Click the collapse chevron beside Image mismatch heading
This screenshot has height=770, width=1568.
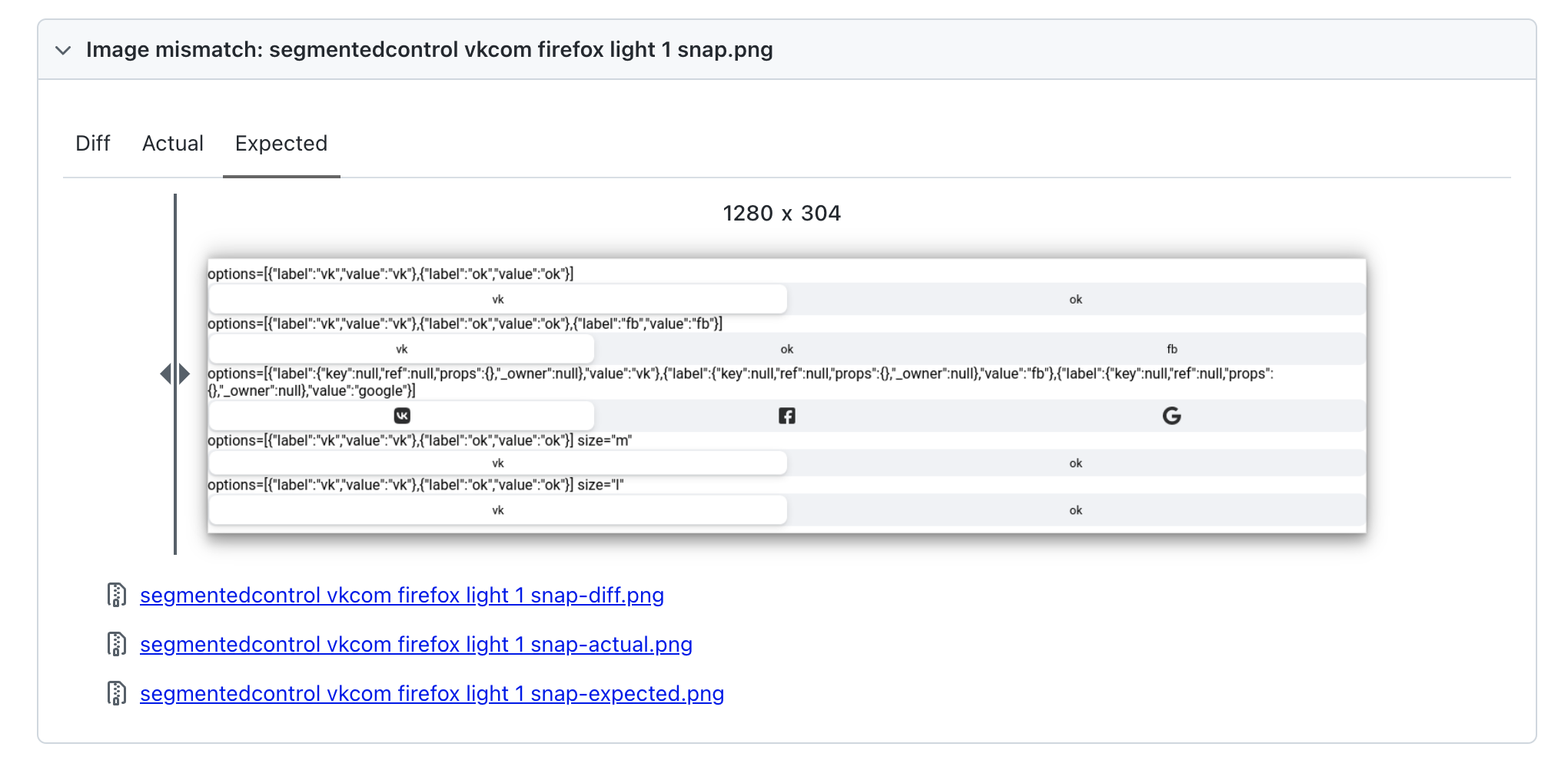(x=64, y=50)
